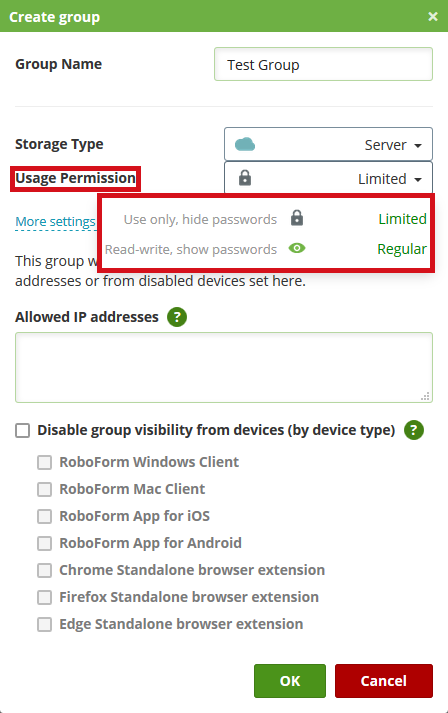
Task: Select the Limited permission menu option
Action: (267, 219)
